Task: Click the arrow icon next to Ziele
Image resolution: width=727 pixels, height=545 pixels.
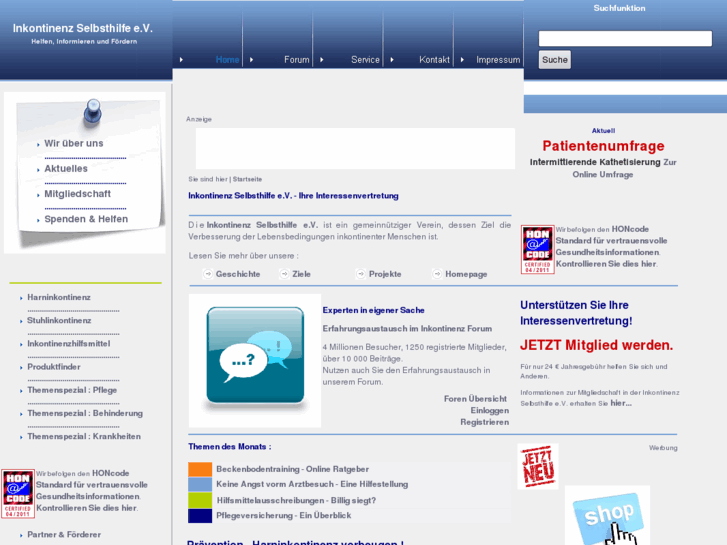Action: pyautogui.click(x=284, y=274)
